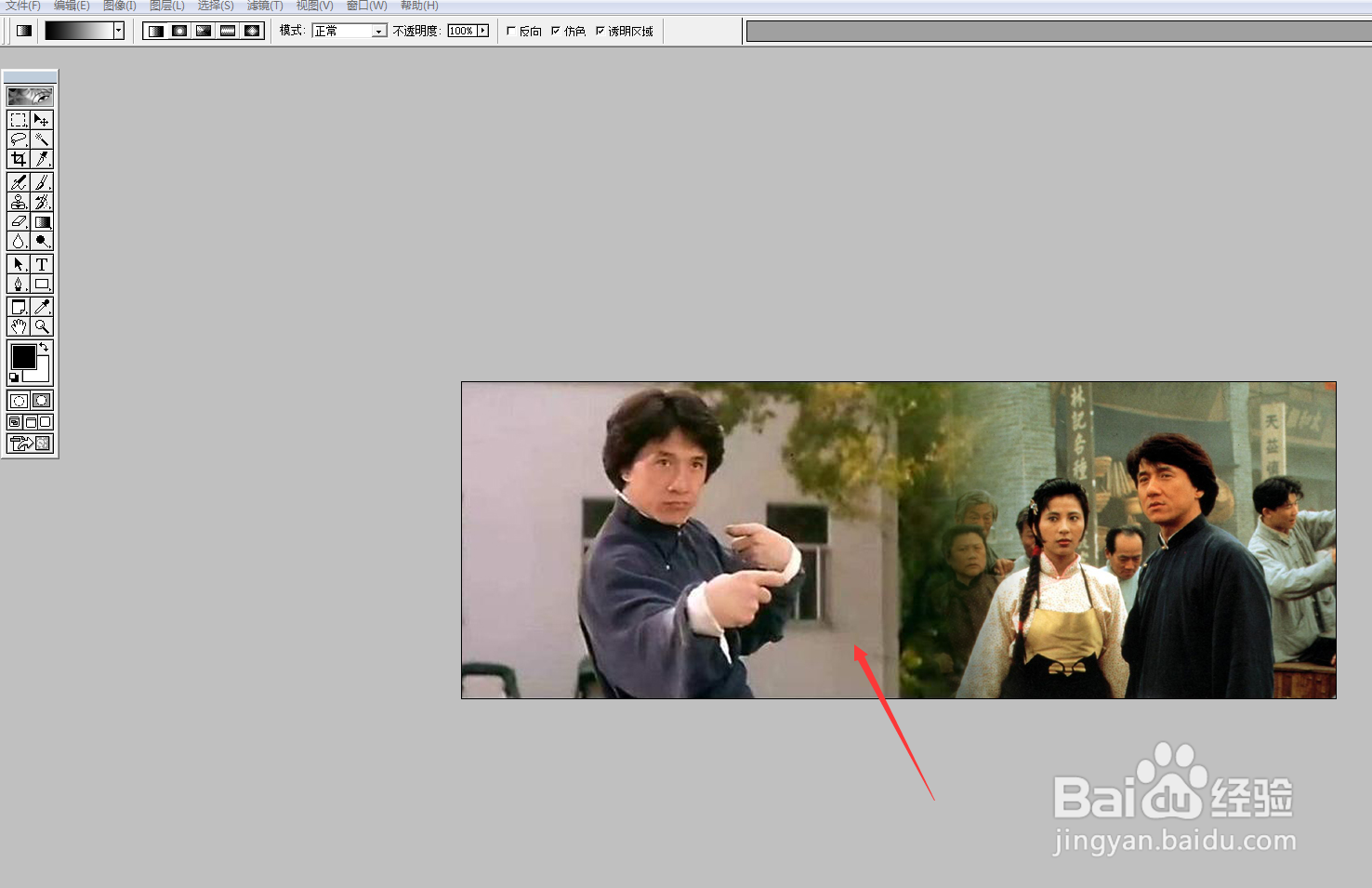The width and height of the screenshot is (1372, 888).
Task: Select the Zoom magnifier tool
Action: [42, 326]
